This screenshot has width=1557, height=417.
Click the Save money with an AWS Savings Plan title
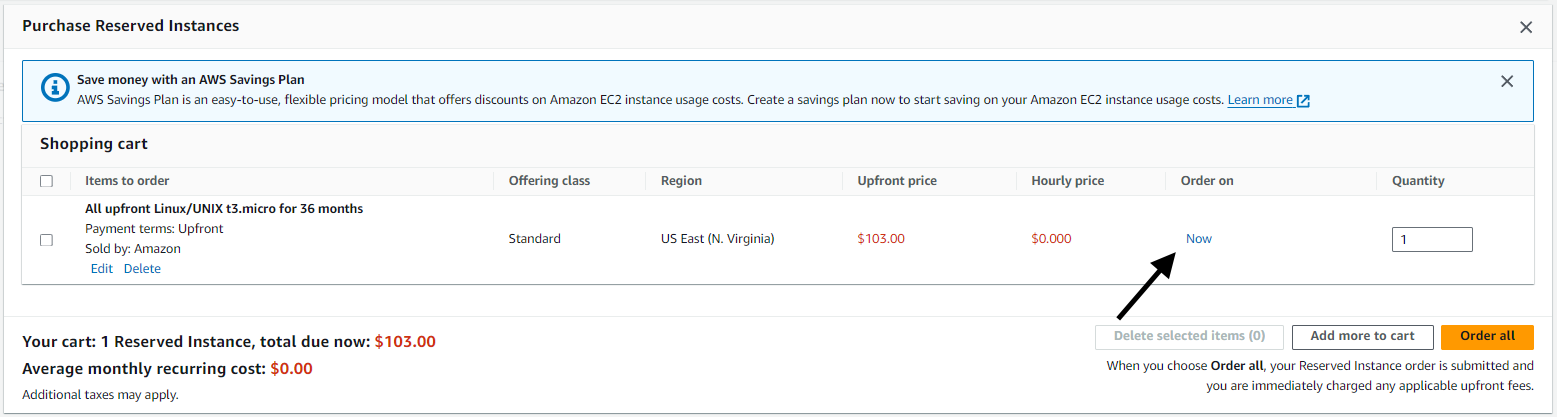[x=191, y=79]
